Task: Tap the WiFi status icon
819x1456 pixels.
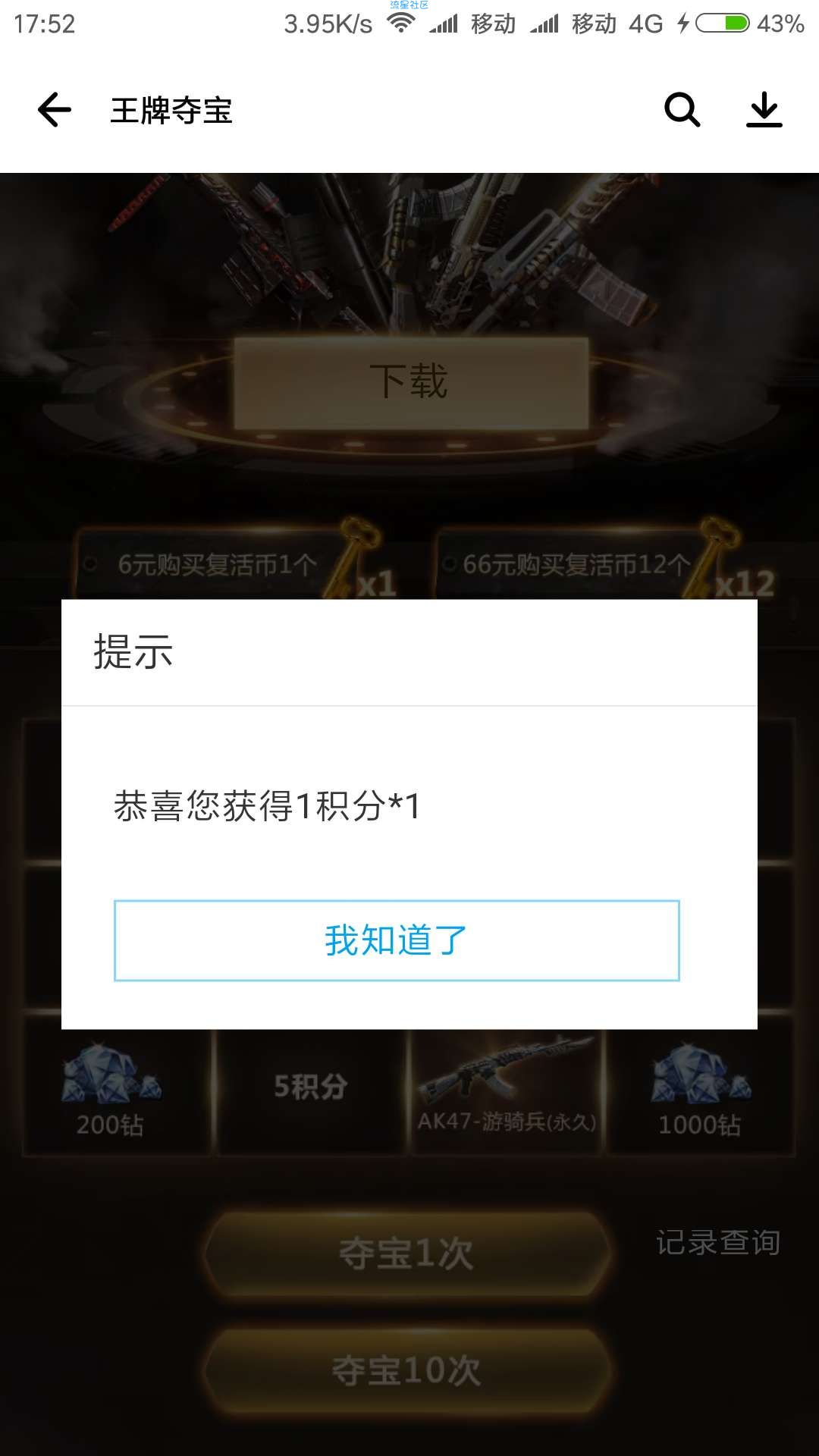Action: (x=401, y=23)
